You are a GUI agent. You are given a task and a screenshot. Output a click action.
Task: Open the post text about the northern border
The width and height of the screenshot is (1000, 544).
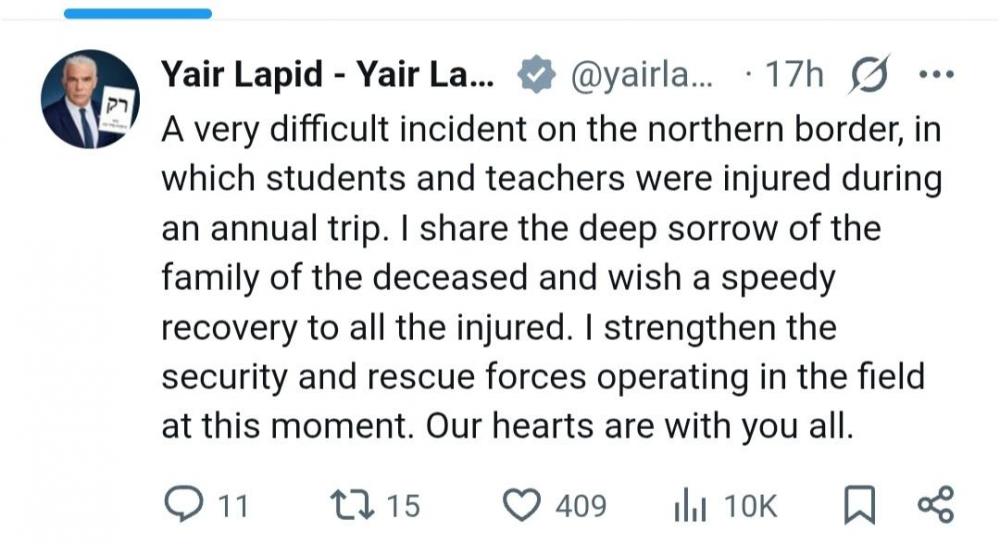(x=552, y=278)
